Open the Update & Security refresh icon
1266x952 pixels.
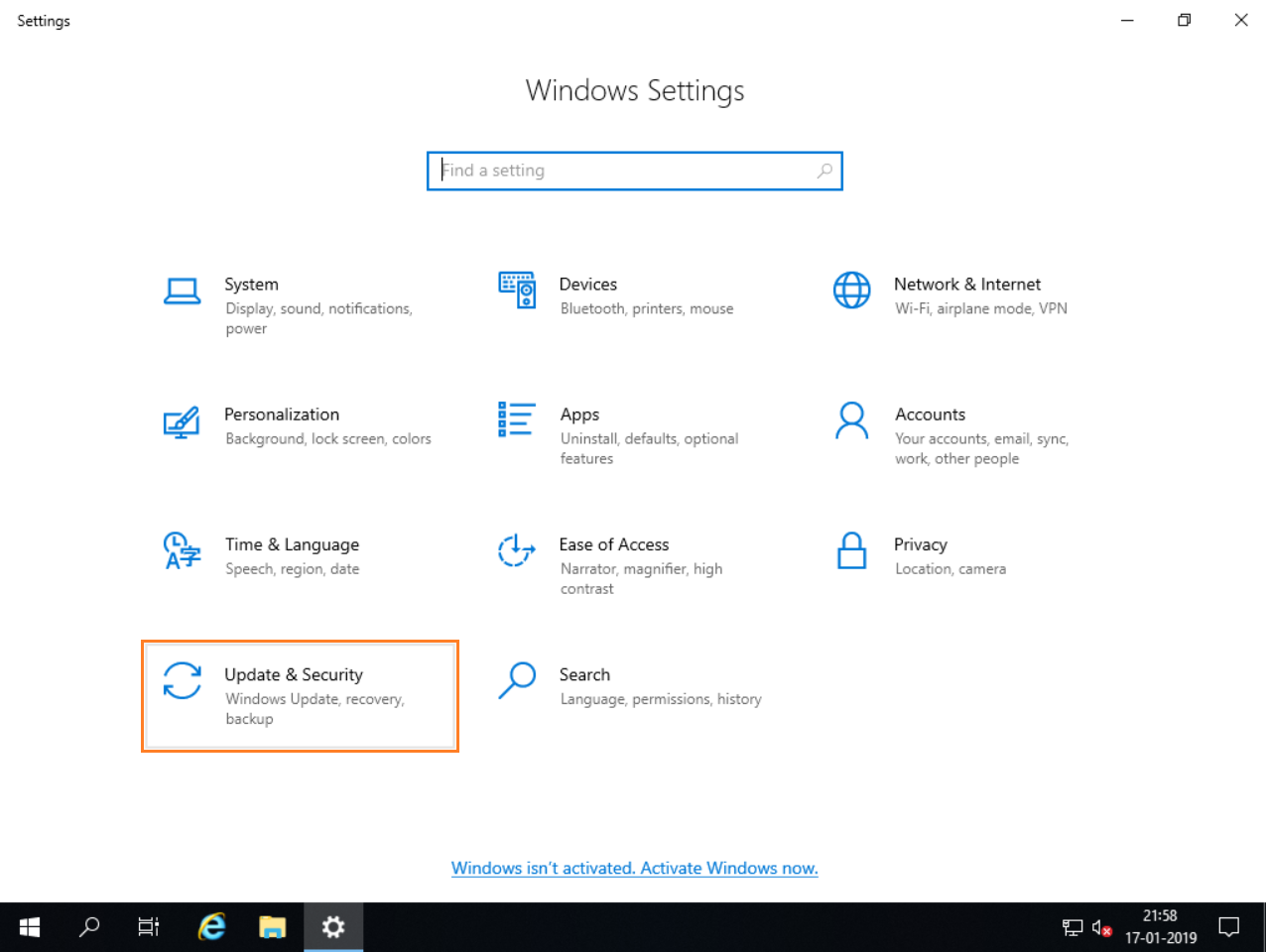183,680
